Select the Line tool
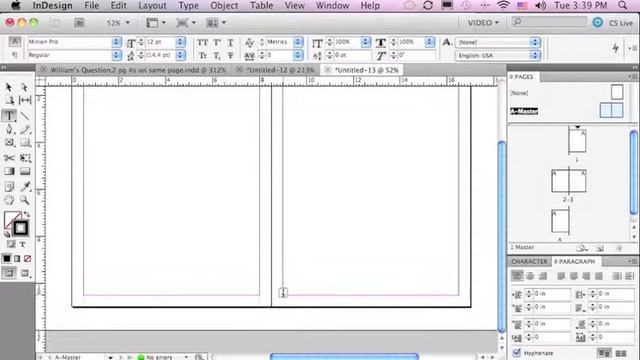Screen dimensions: 640x360 [25, 116]
